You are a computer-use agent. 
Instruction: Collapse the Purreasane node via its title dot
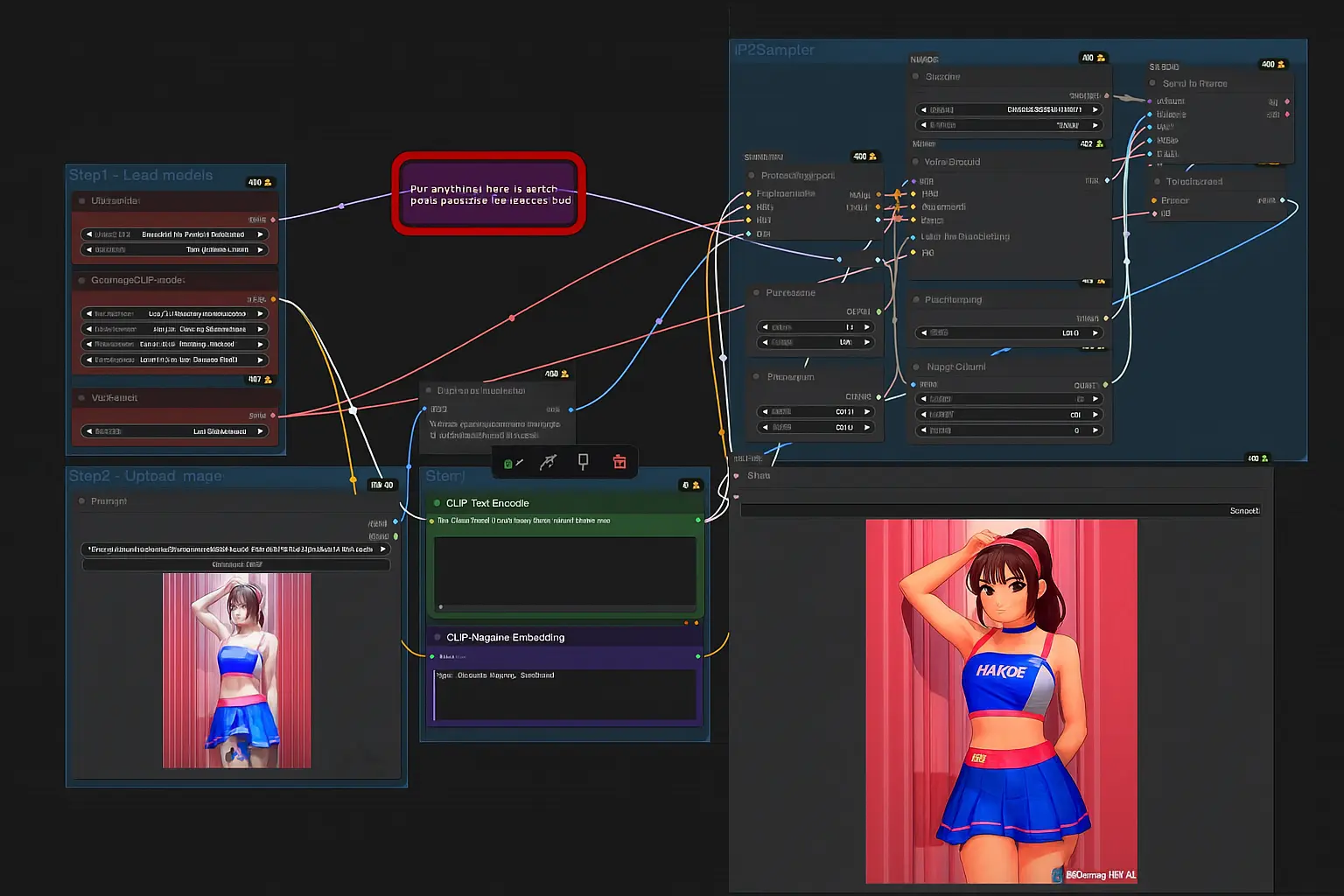757,292
